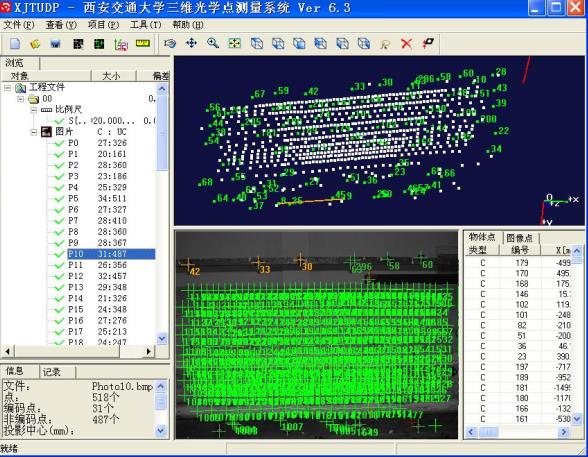Open the 查看(V) menu
Screen dimensions: 588x457
(61, 25)
